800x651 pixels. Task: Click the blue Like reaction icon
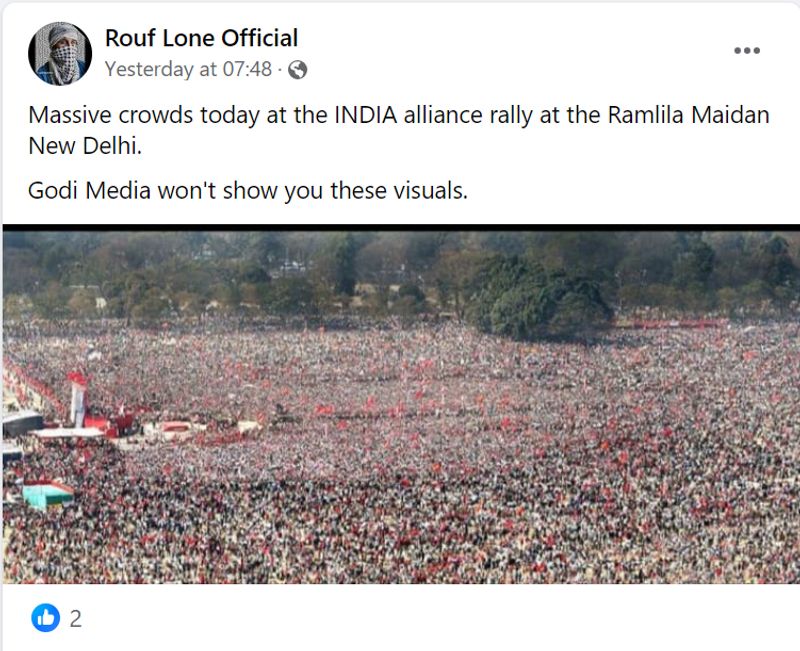[x=45, y=618]
